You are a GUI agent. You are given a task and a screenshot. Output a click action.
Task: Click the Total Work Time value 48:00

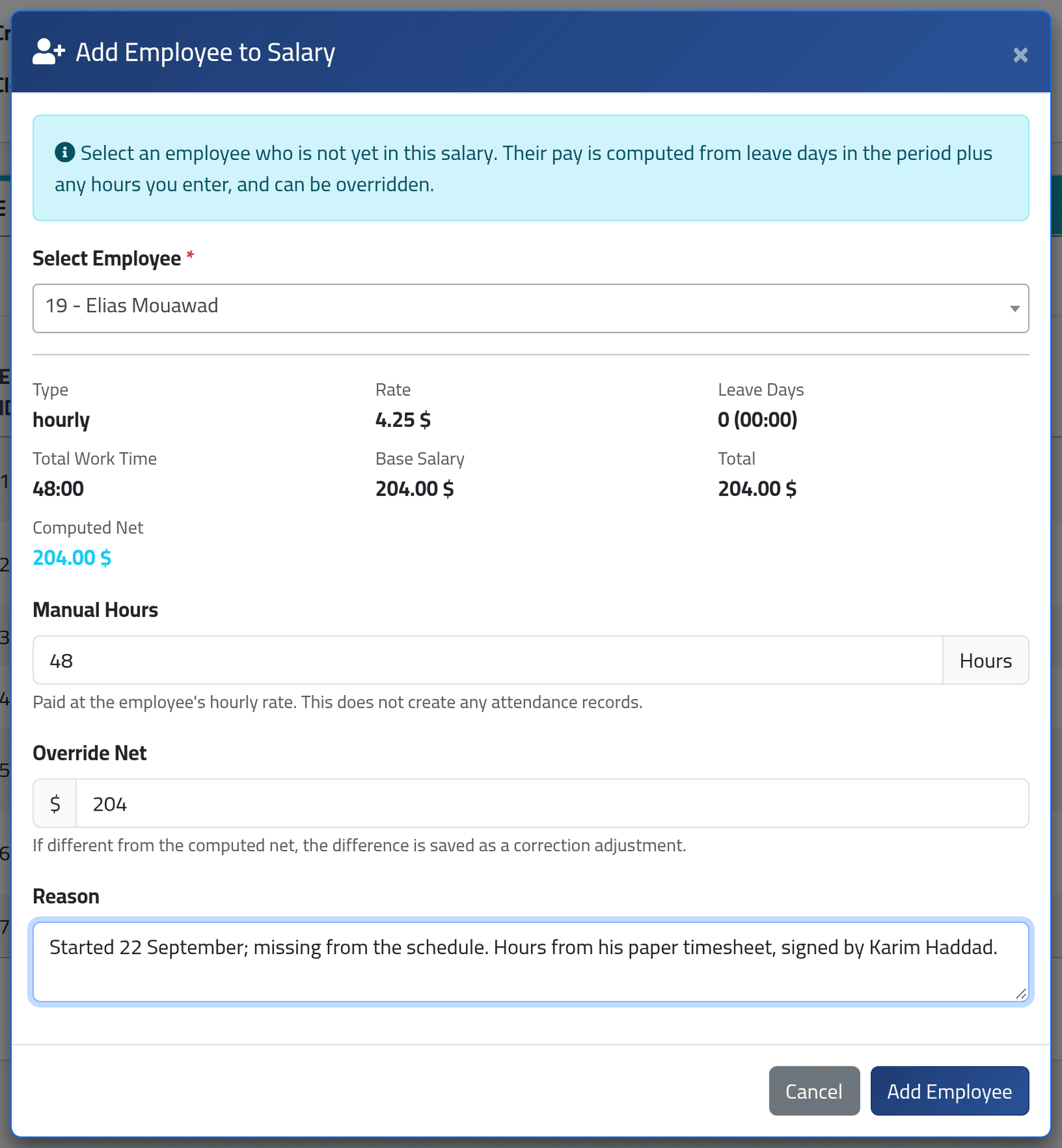tap(58, 488)
